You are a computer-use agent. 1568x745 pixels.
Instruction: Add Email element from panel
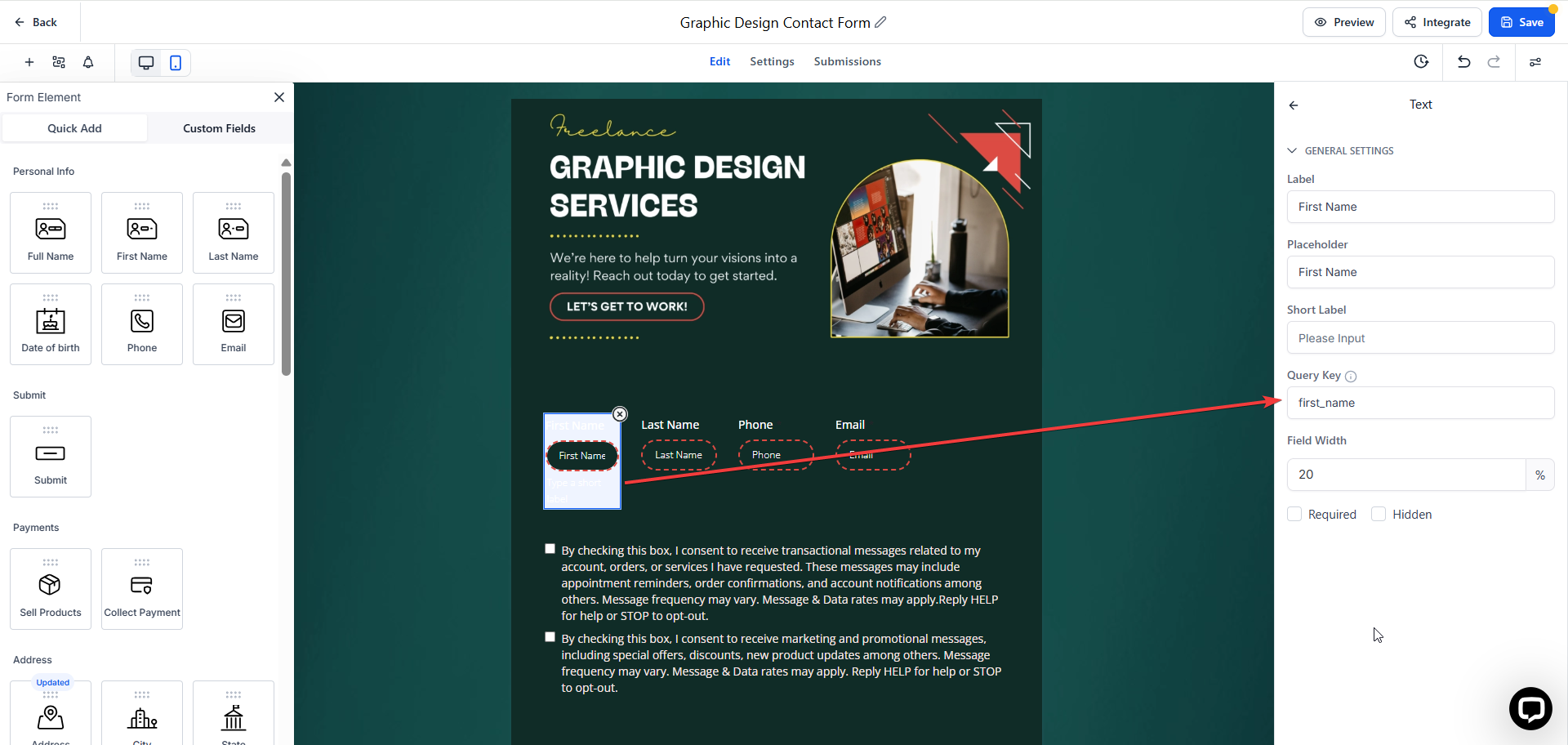[234, 324]
